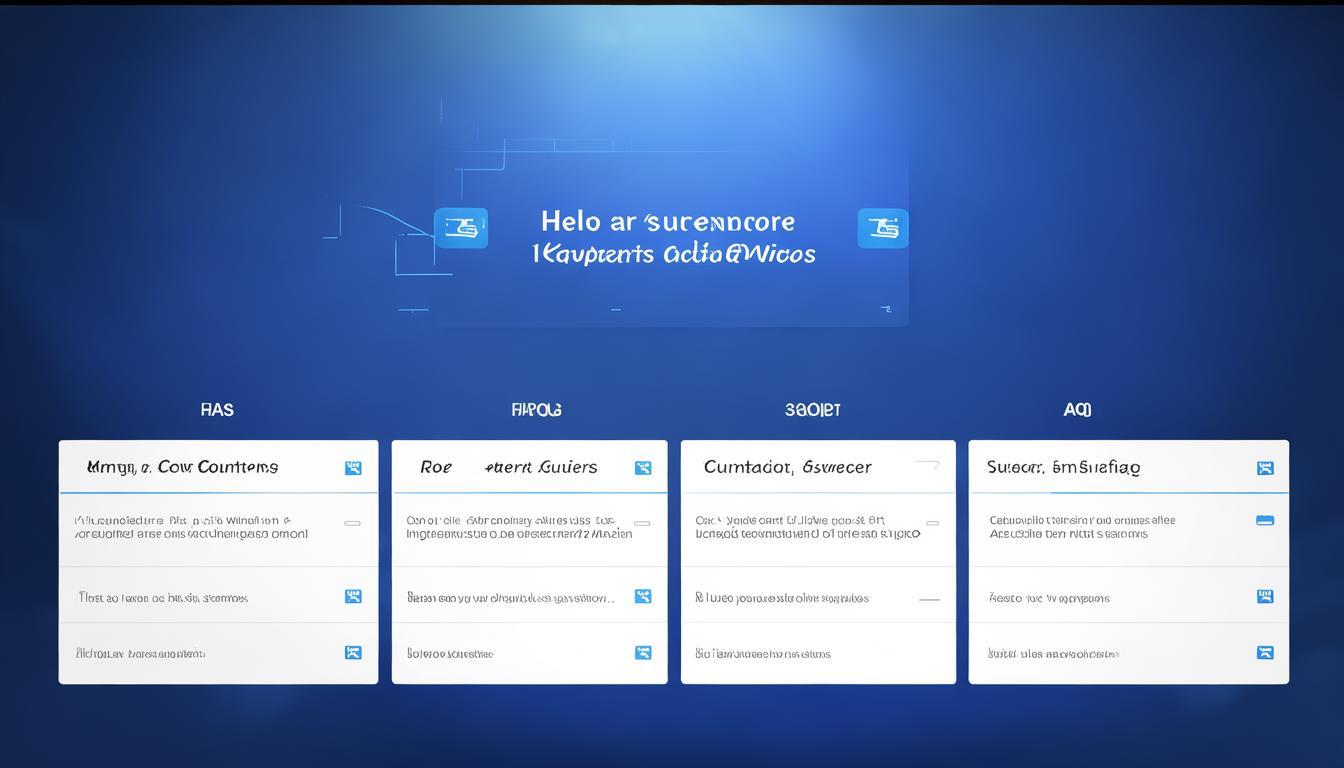Click the blue icon in the AQI card's bottom row

point(1265,653)
